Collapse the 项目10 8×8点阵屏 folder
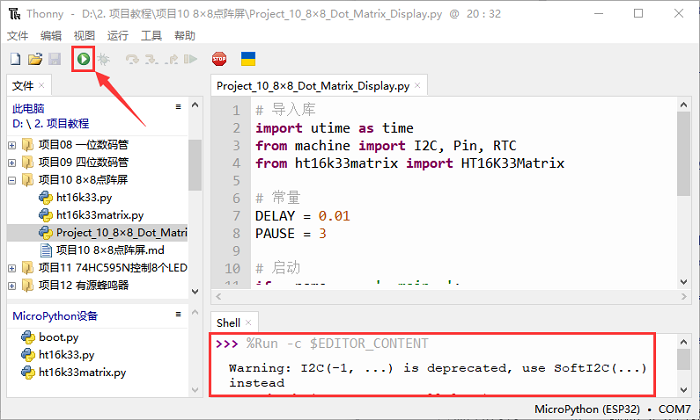The image size is (700, 420). [12, 181]
